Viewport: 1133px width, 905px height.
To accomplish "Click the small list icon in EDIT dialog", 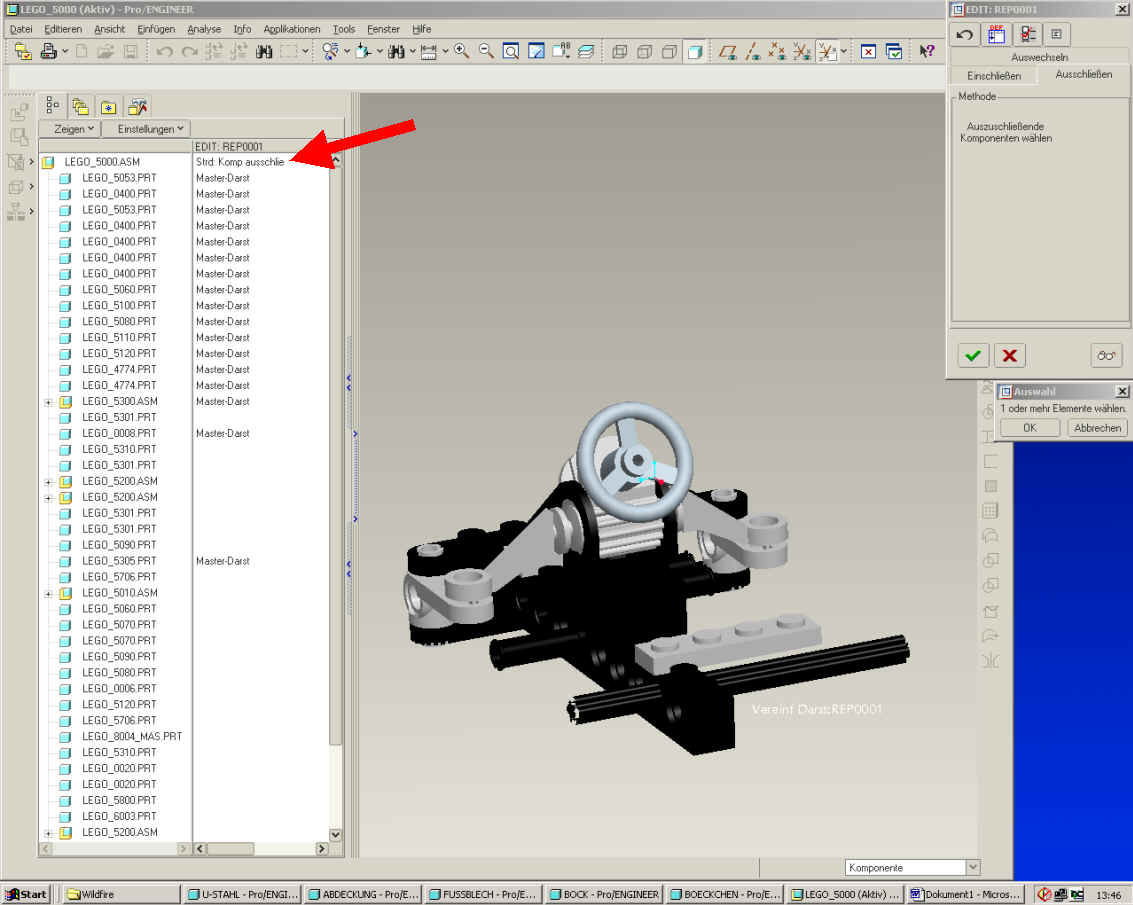I will click(1056, 34).
